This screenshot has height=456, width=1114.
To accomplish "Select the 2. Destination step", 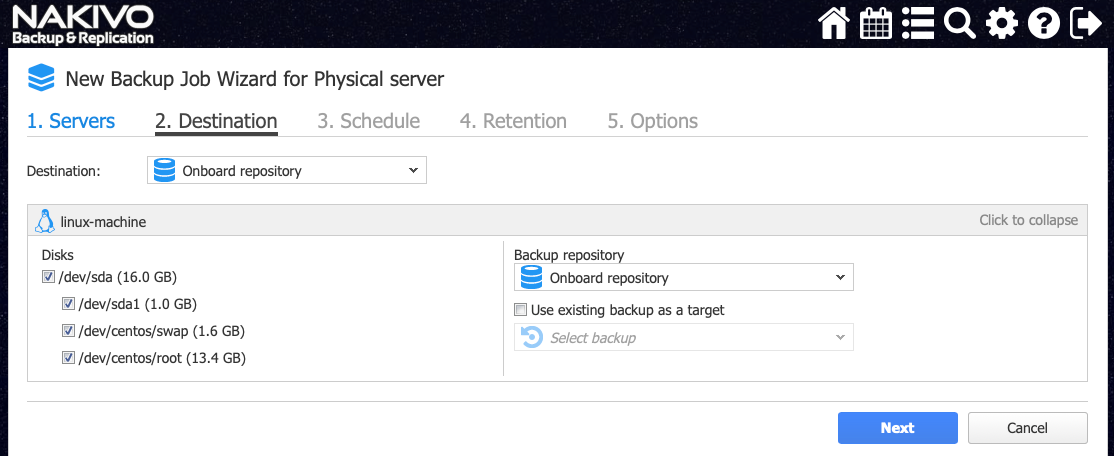I will [x=216, y=121].
